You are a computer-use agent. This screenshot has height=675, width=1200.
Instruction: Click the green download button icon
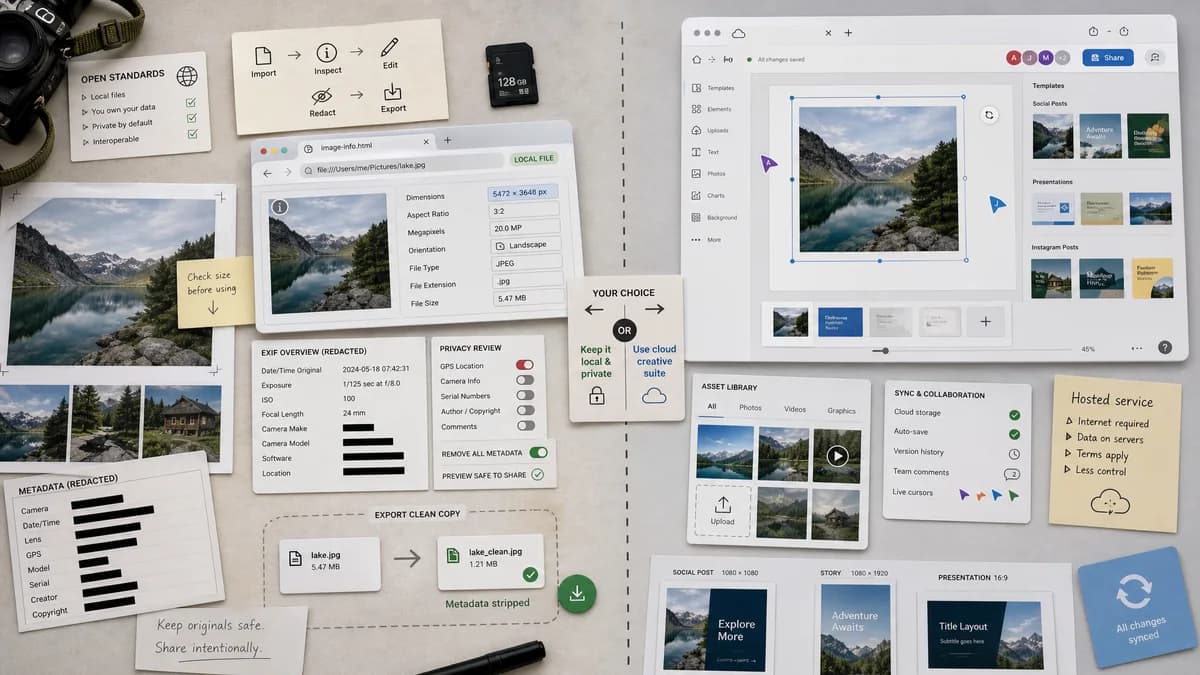(577, 594)
